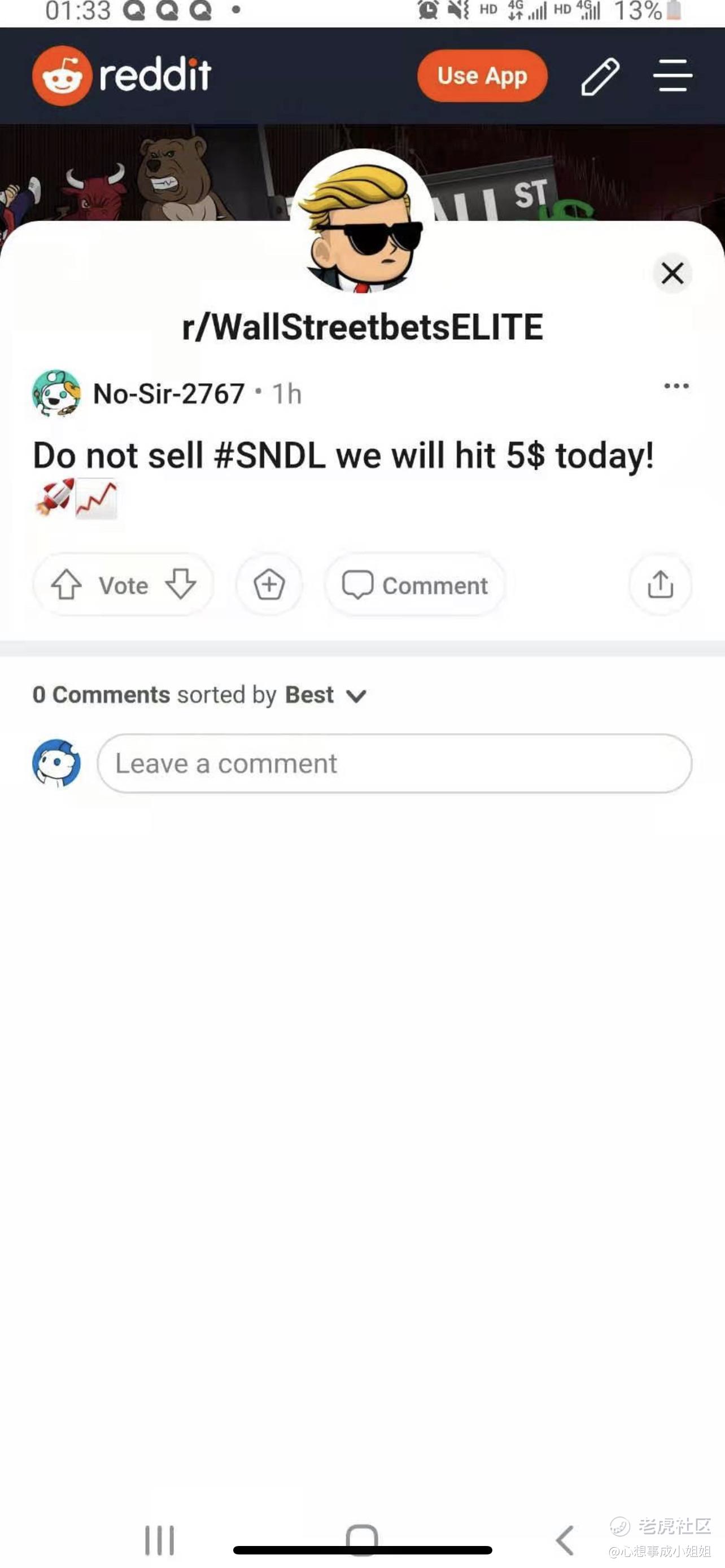The width and height of the screenshot is (725, 1568).
Task: Tap the pencil create-post icon
Action: coord(600,77)
